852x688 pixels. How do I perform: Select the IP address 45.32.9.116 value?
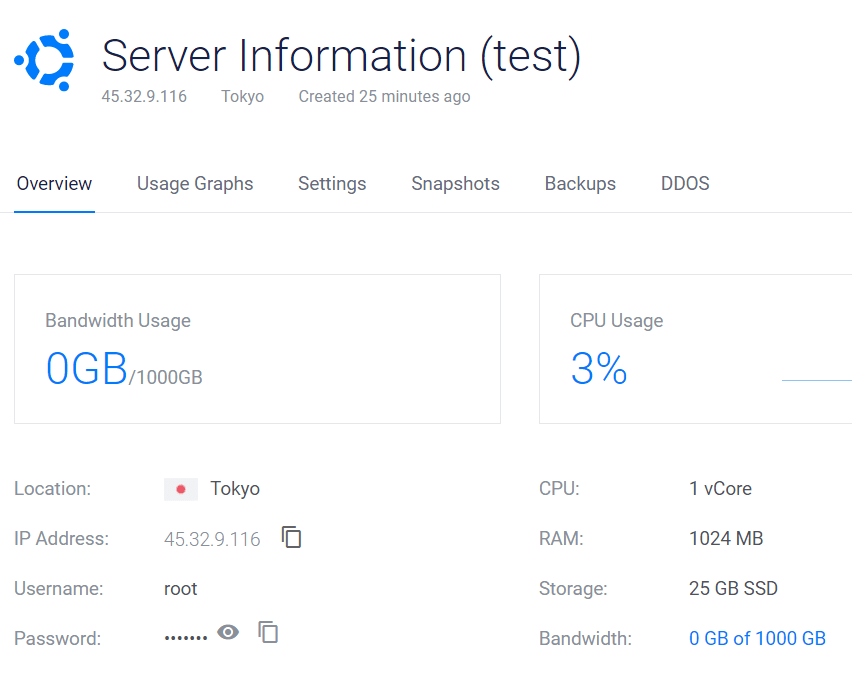[212, 539]
